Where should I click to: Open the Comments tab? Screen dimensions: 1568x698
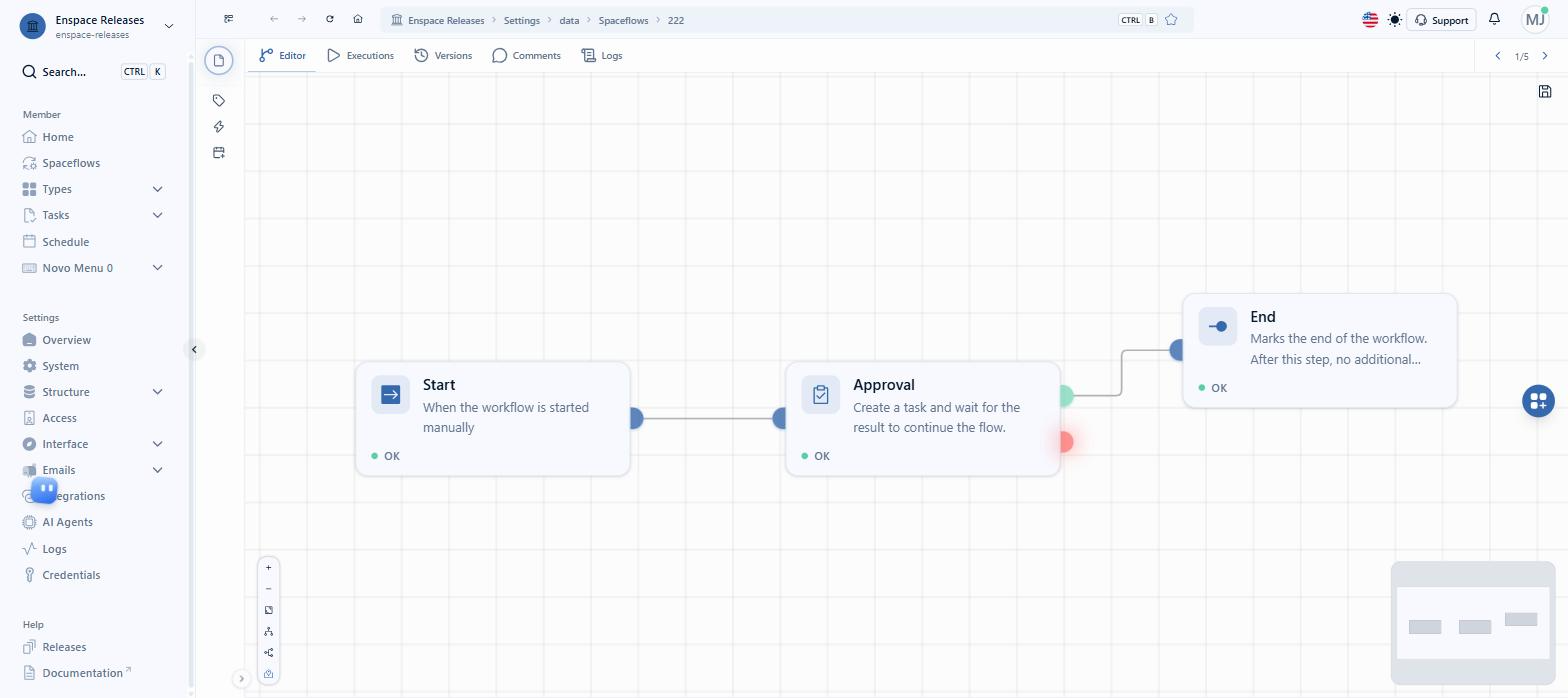point(526,56)
